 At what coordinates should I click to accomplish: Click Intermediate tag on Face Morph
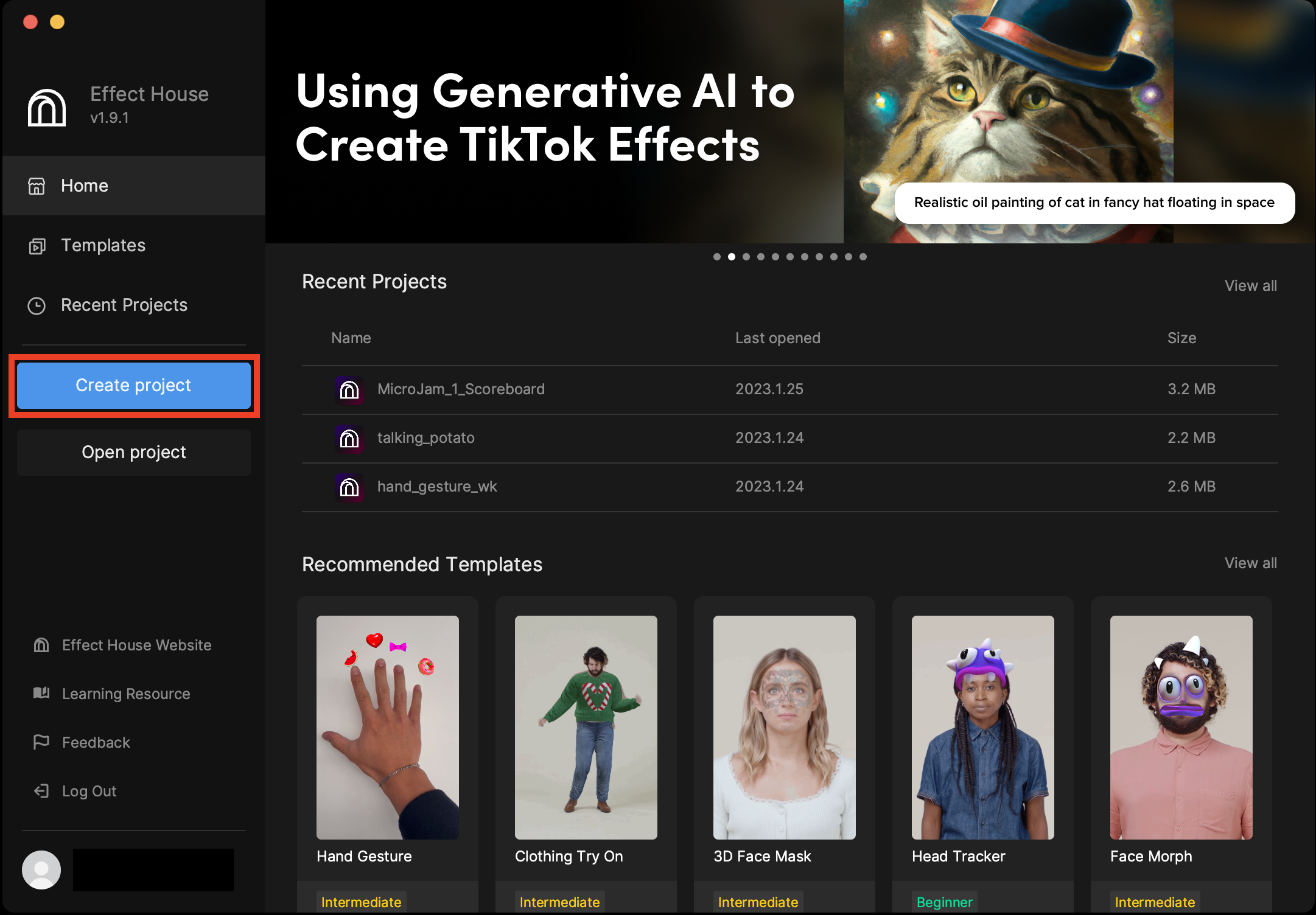1155,902
